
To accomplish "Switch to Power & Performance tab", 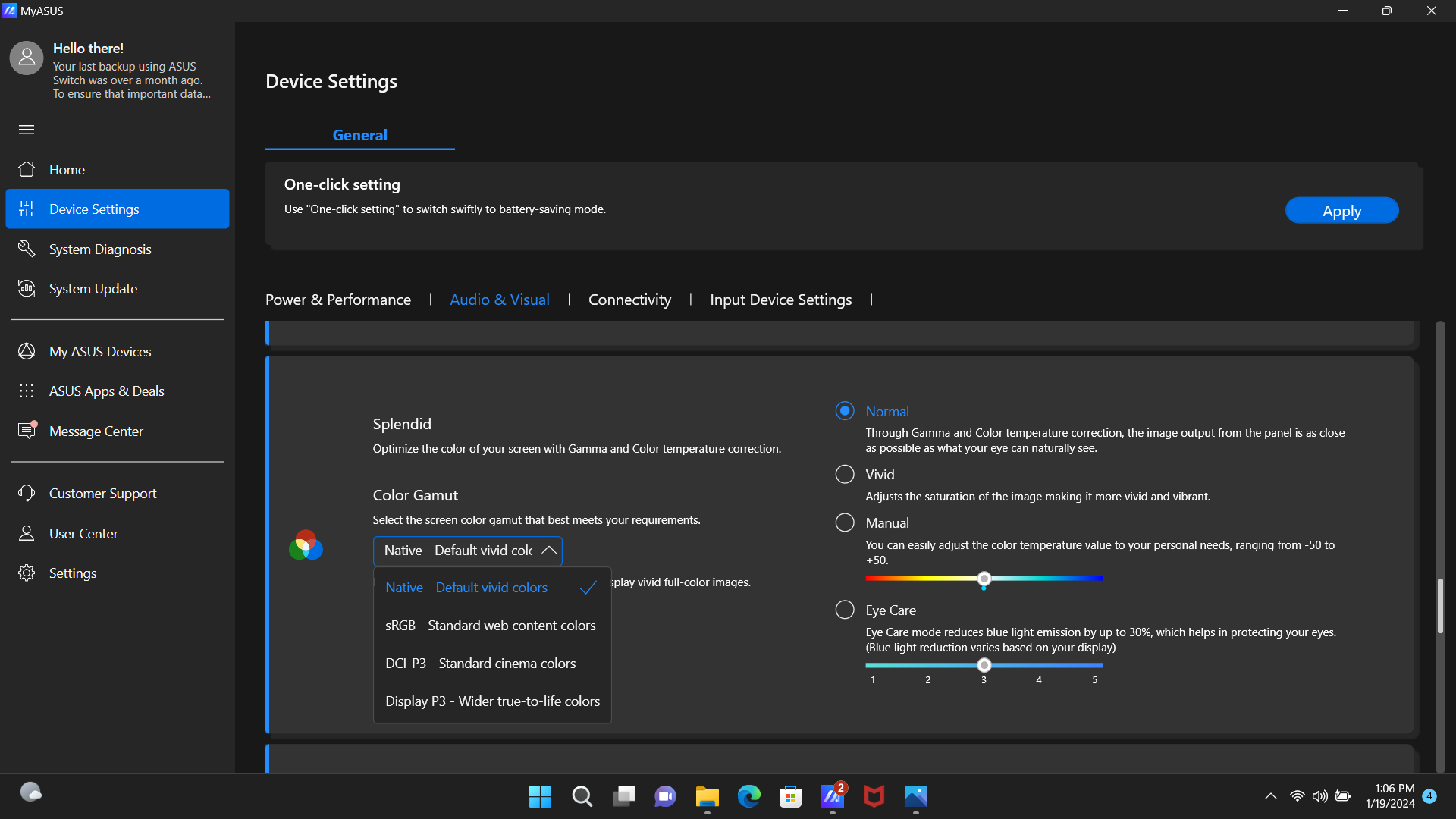I will pyautogui.click(x=338, y=300).
